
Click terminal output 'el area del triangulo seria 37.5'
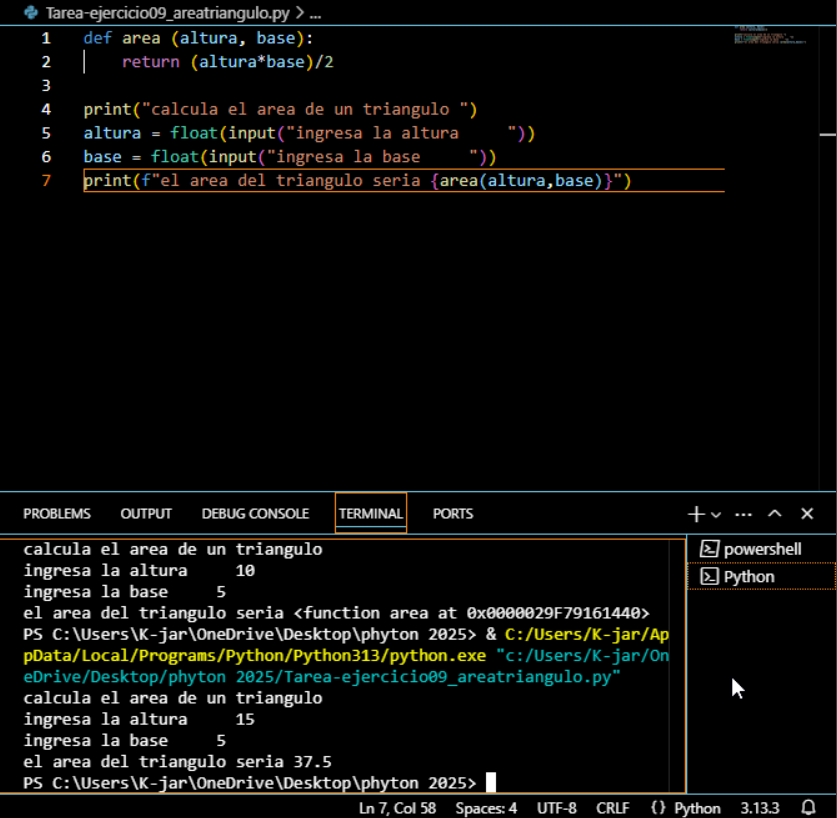click(177, 762)
